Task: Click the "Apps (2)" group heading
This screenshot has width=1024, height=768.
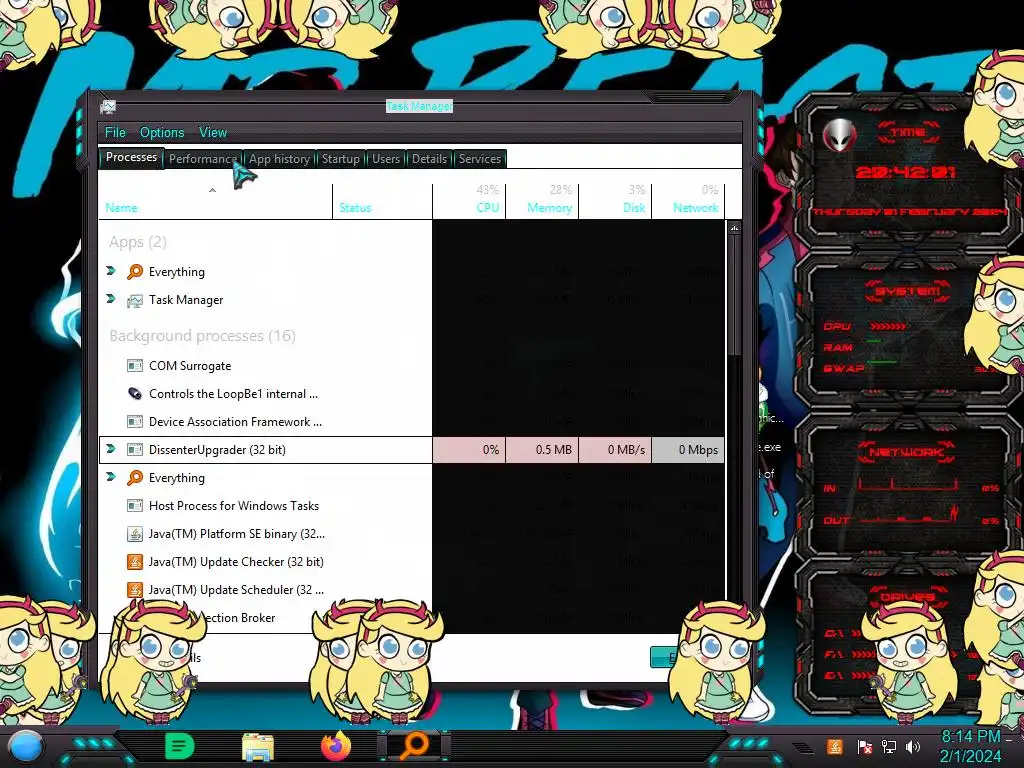Action: point(138,242)
